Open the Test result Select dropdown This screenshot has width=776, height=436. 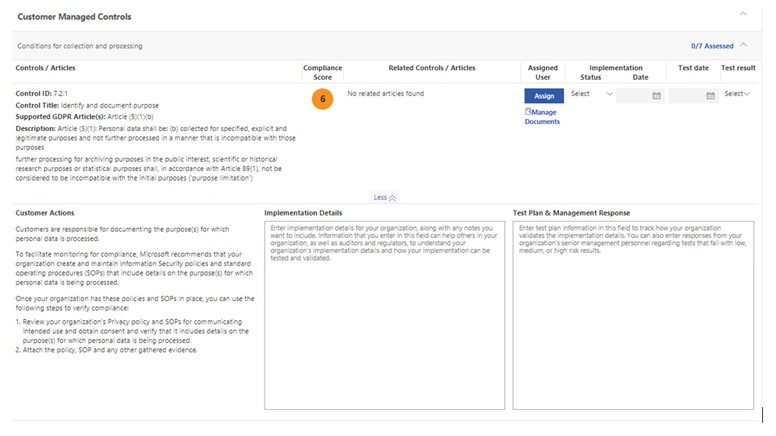(738, 94)
